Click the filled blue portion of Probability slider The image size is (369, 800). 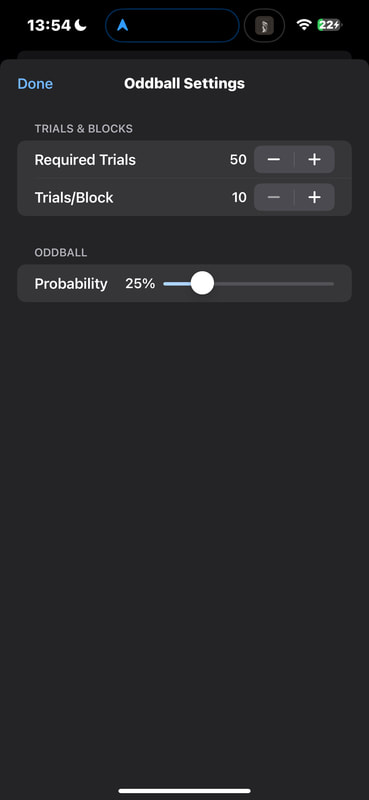click(177, 284)
